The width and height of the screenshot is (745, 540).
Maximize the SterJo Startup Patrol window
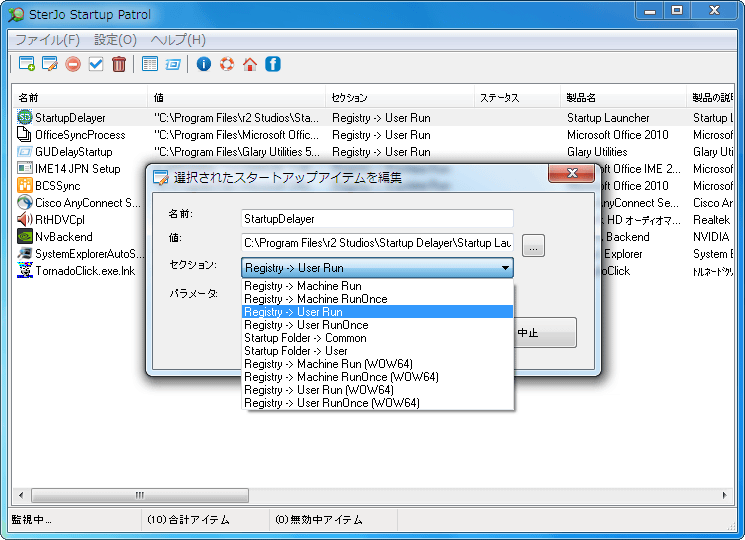tap(677, 10)
